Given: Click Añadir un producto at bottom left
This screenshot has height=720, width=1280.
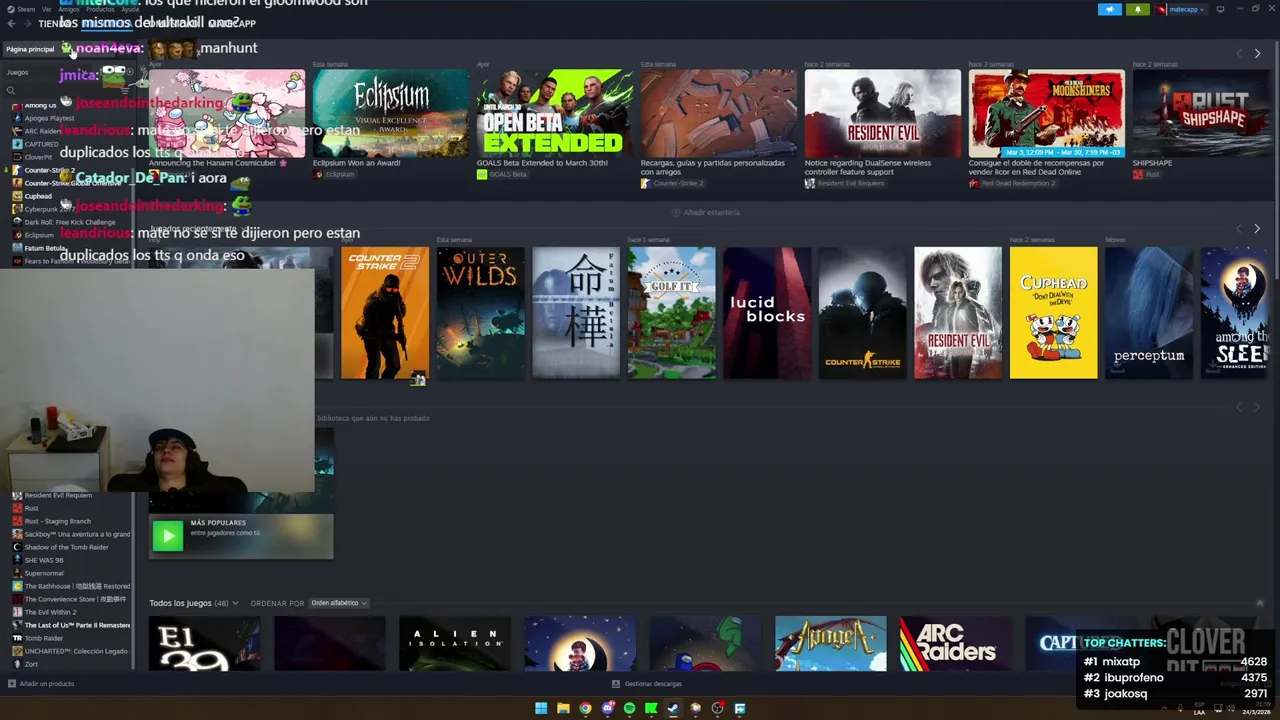Looking at the screenshot, I should (41, 684).
